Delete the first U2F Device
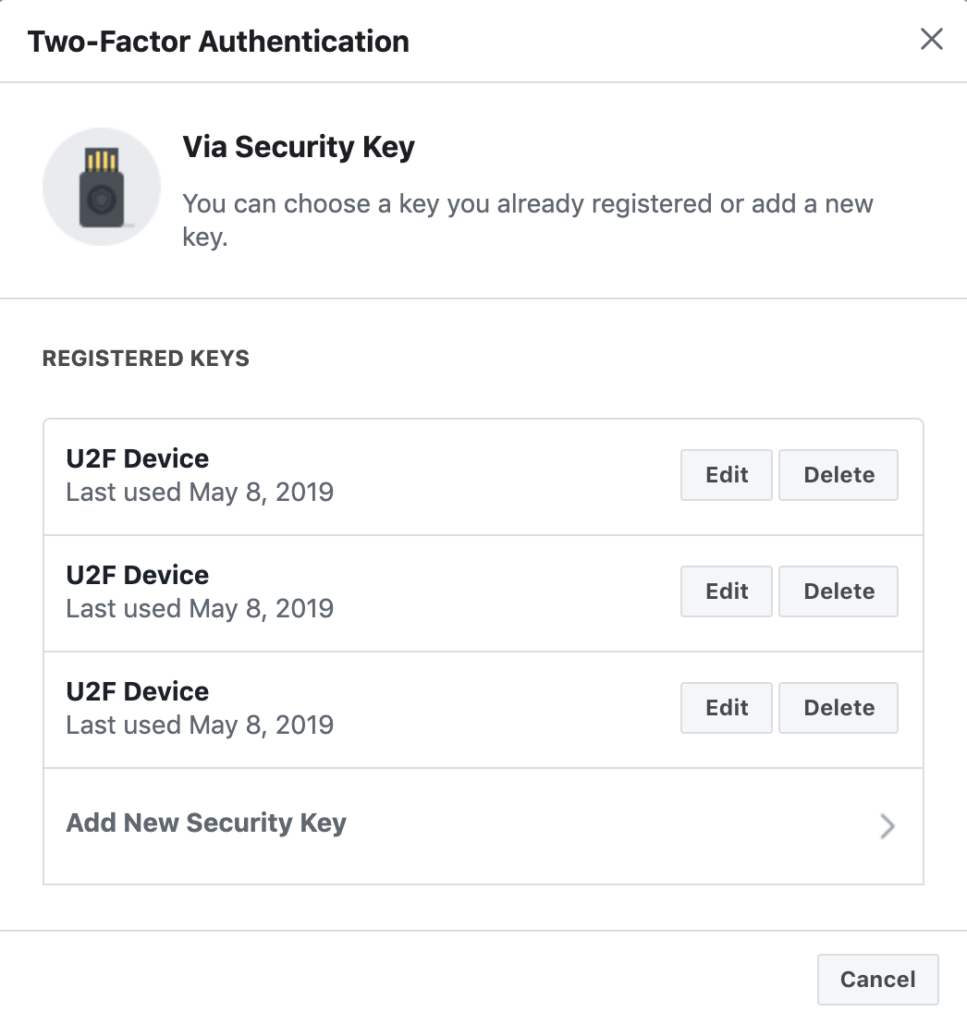Image resolution: width=967 pixels, height=1024 pixels. (x=838, y=475)
